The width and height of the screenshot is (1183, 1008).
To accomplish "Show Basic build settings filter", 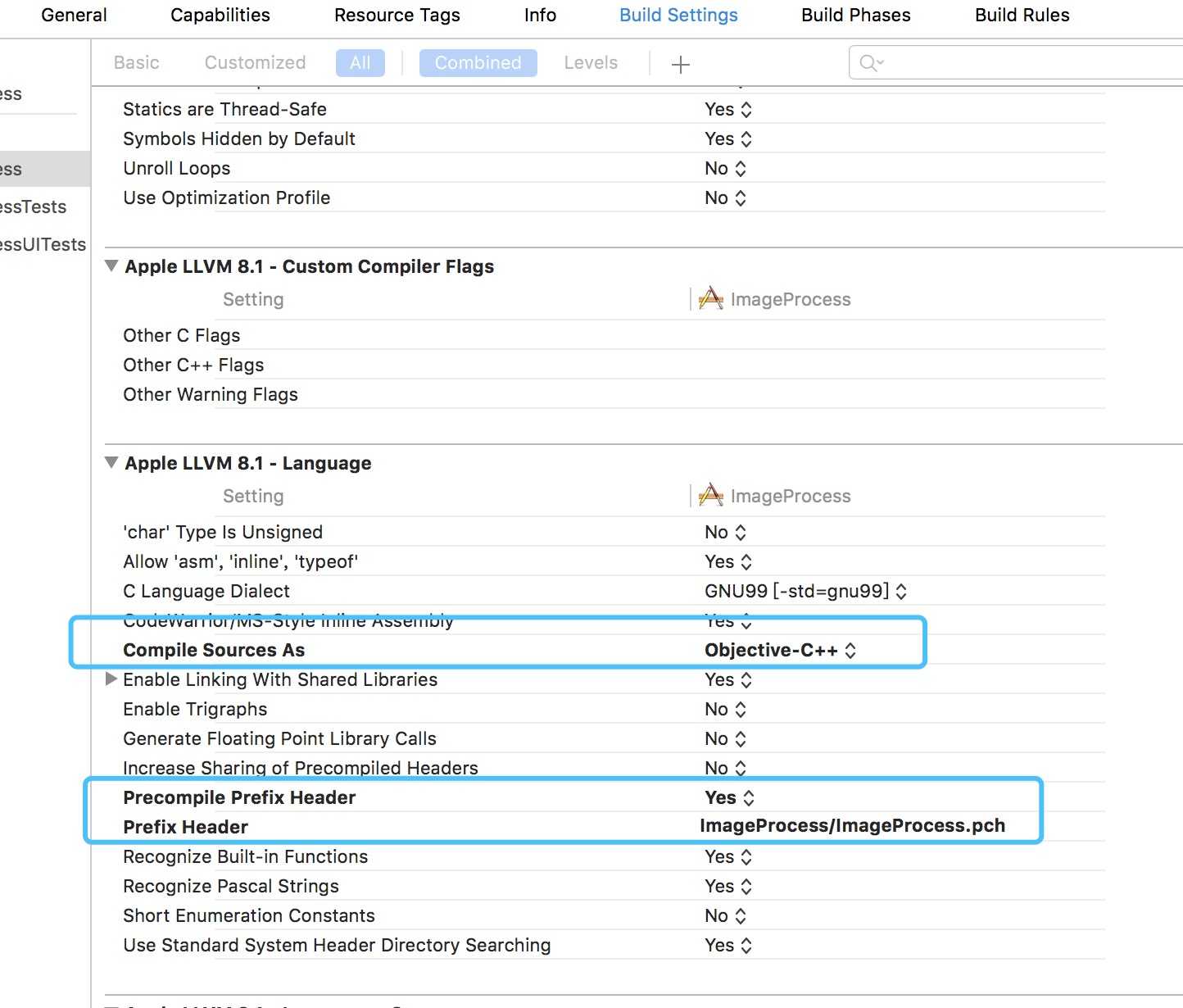I will tap(136, 63).
